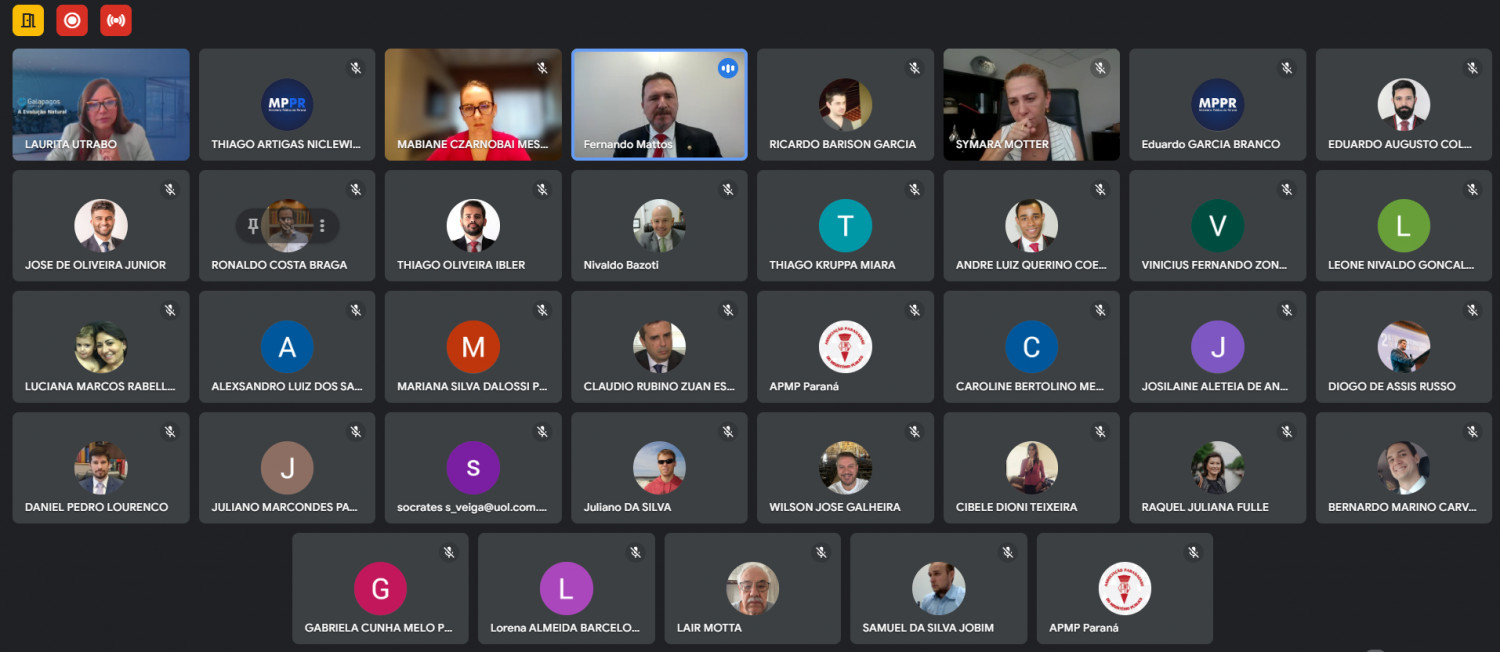The height and width of the screenshot is (652, 1500).
Task: Select the Laurita Utrabo video tile
Action: pos(101,104)
